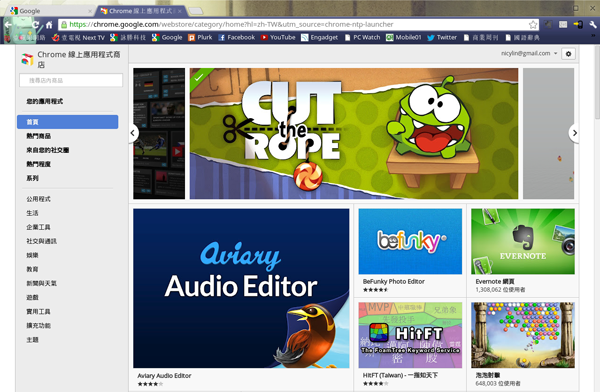Open the 社交與通訊 category
The image size is (600, 392).
(x=41, y=241)
